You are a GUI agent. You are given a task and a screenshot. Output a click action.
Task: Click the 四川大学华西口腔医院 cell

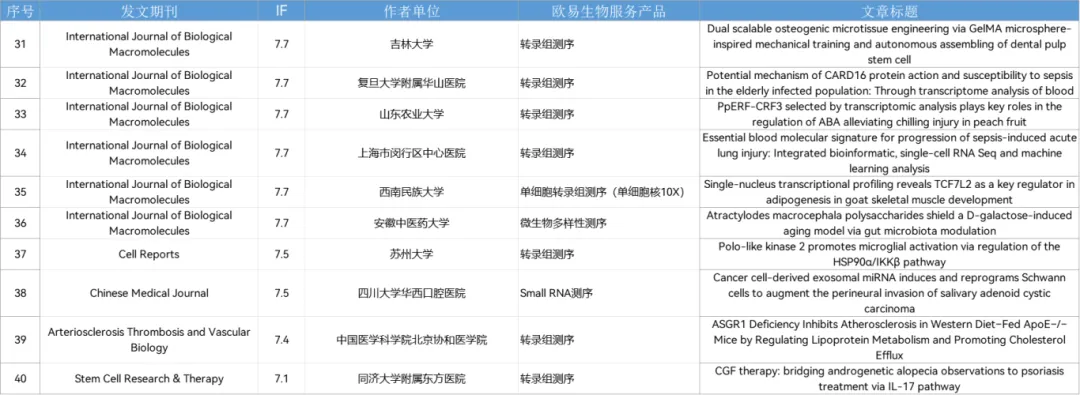[x=411, y=293]
